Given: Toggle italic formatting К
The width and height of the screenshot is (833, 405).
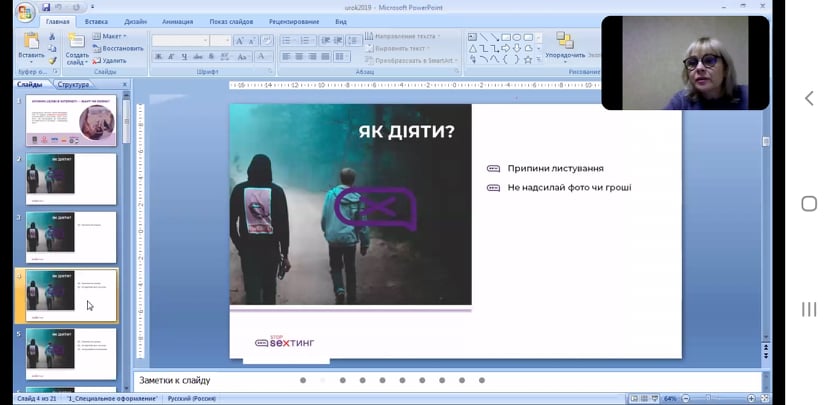Looking at the screenshot, I should click(x=171, y=56).
